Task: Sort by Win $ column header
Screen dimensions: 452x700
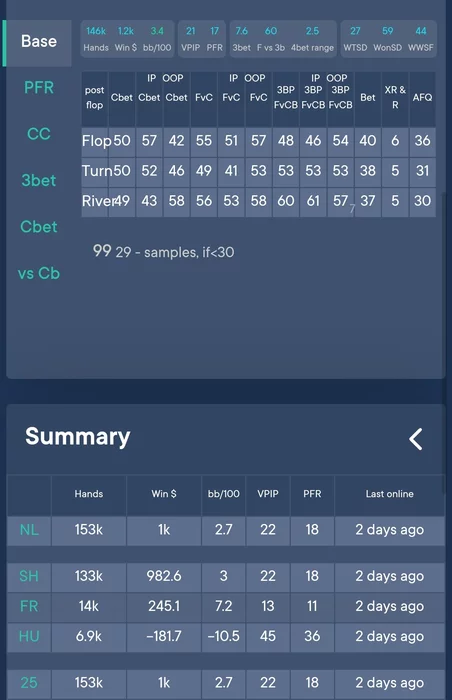Action: [164, 494]
